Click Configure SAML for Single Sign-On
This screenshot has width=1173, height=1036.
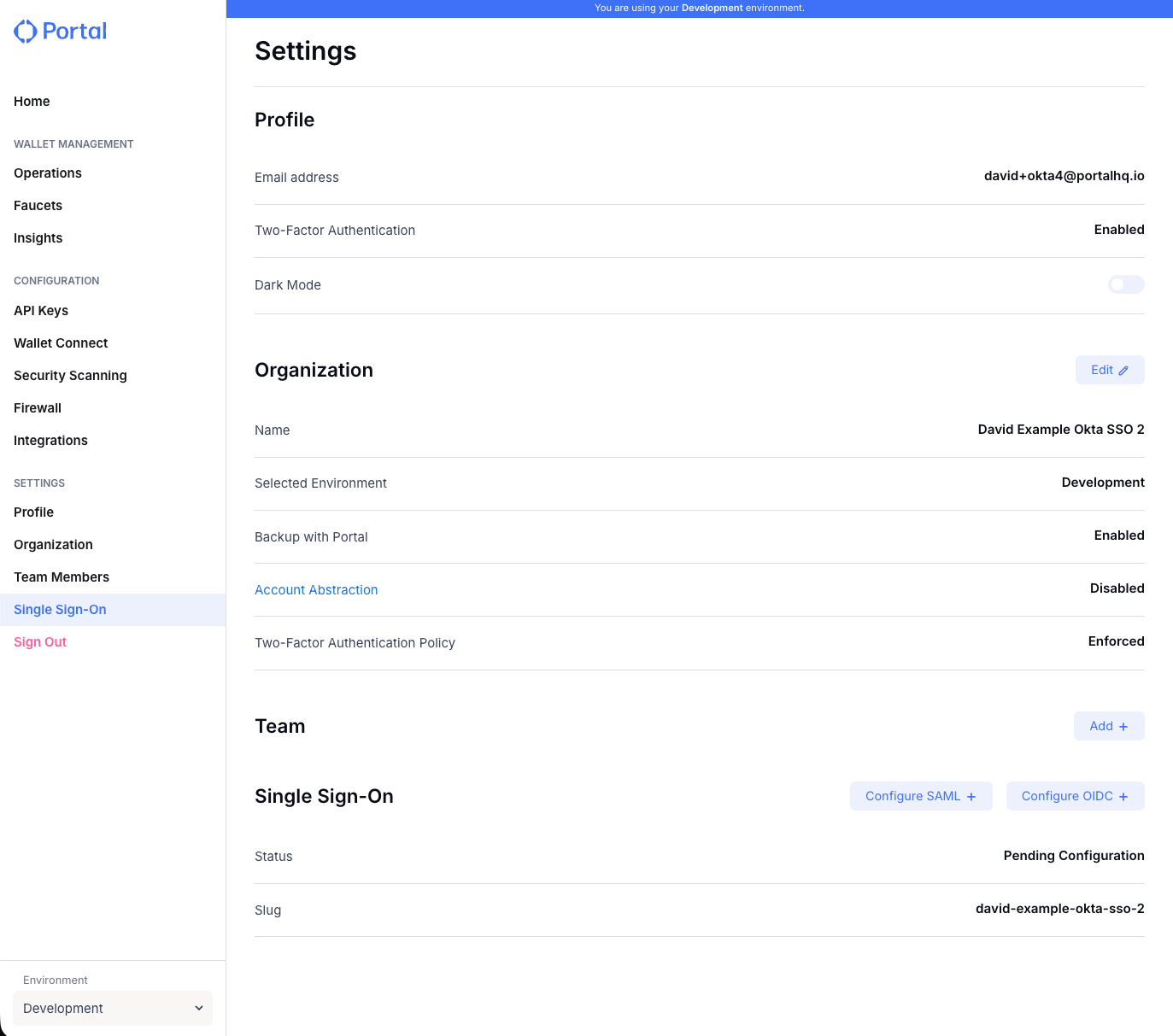coord(920,796)
